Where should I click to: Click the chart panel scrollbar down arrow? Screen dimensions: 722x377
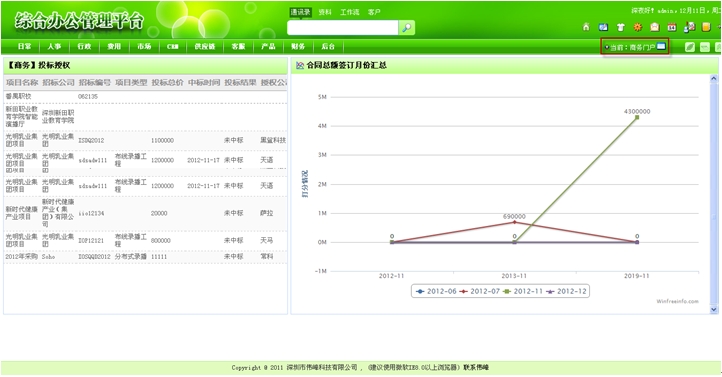(x=714, y=310)
